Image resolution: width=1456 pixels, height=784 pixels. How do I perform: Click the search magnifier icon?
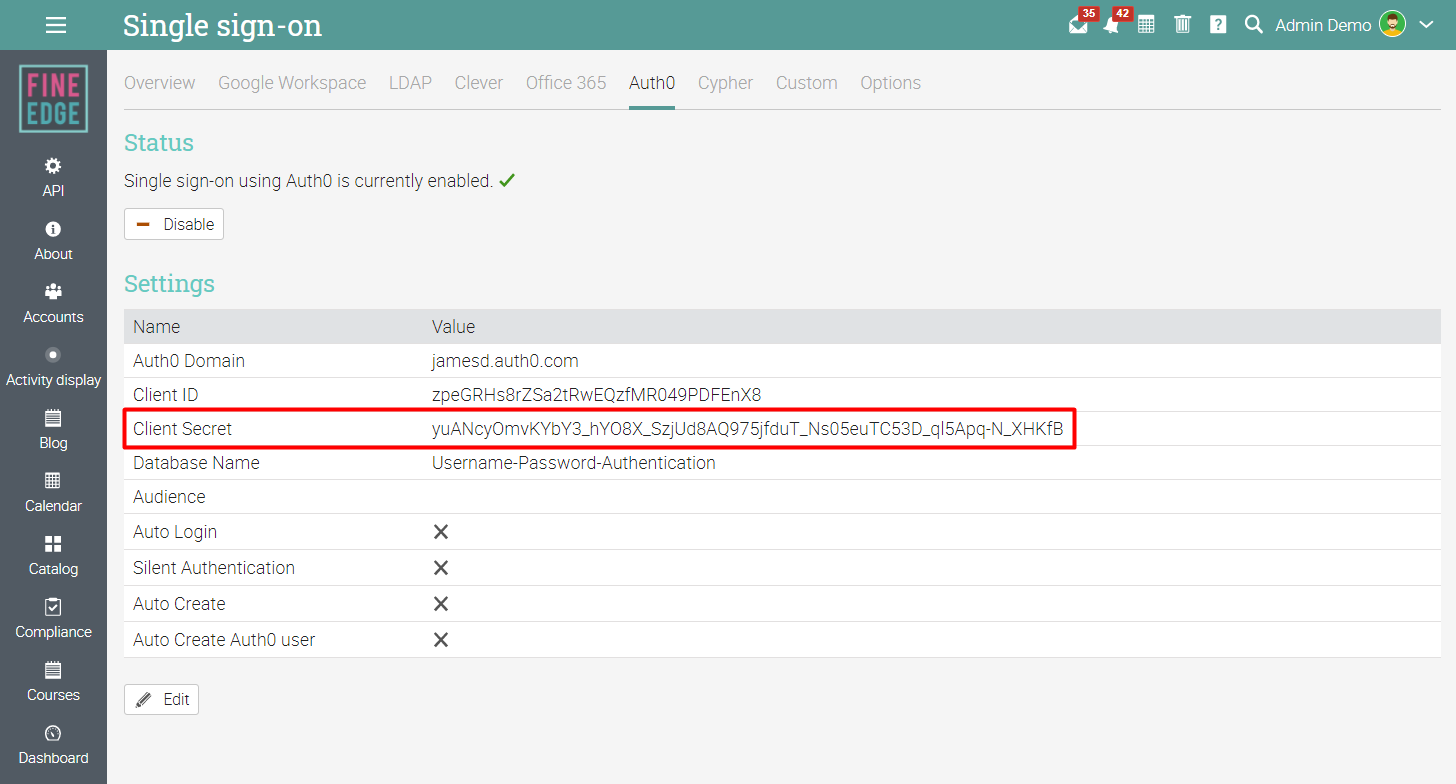pos(1253,25)
